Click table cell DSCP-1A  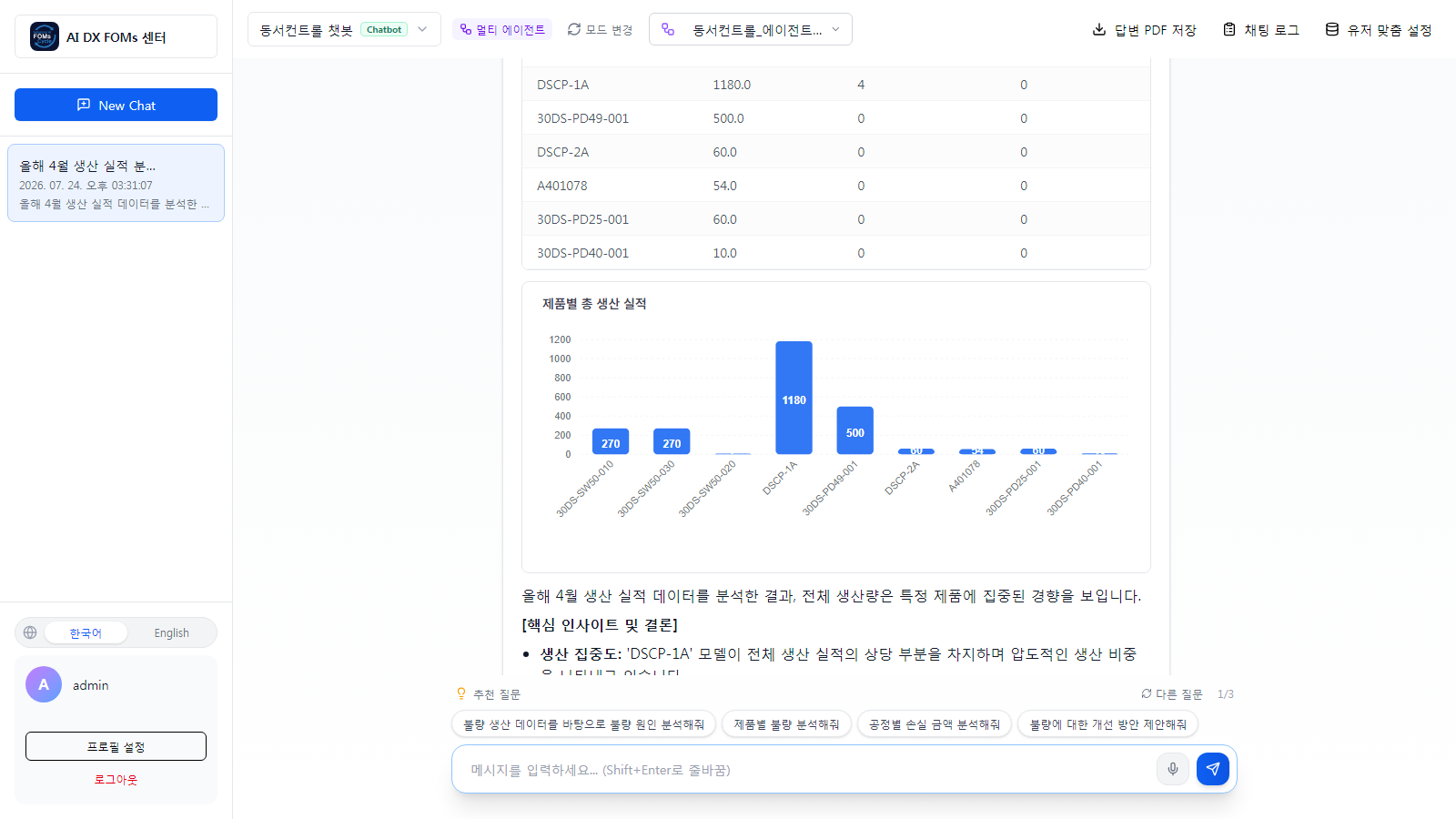(x=562, y=85)
